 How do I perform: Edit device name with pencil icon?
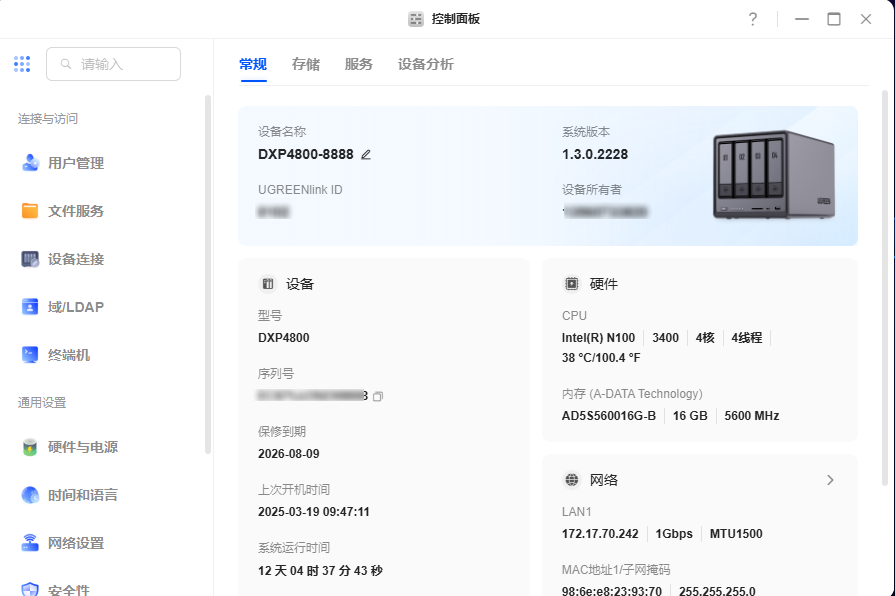(366, 155)
